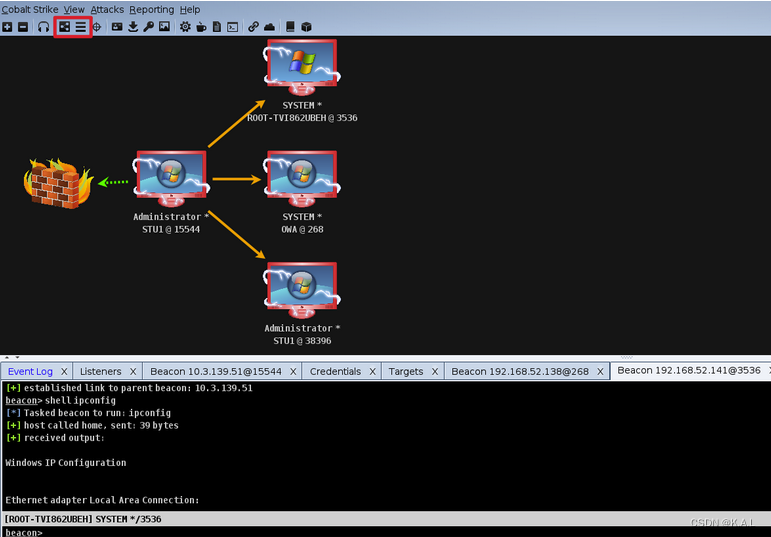Open the Cobalt Strike menu
The width and height of the screenshot is (771, 537).
tap(30, 9)
